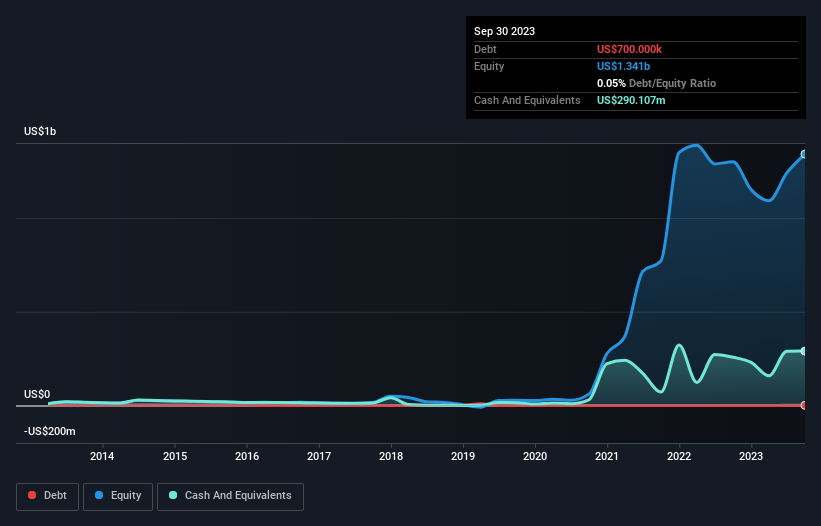The width and height of the screenshot is (821, 526).
Task: Select the 2020 x-axis label
Action: point(535,456)
